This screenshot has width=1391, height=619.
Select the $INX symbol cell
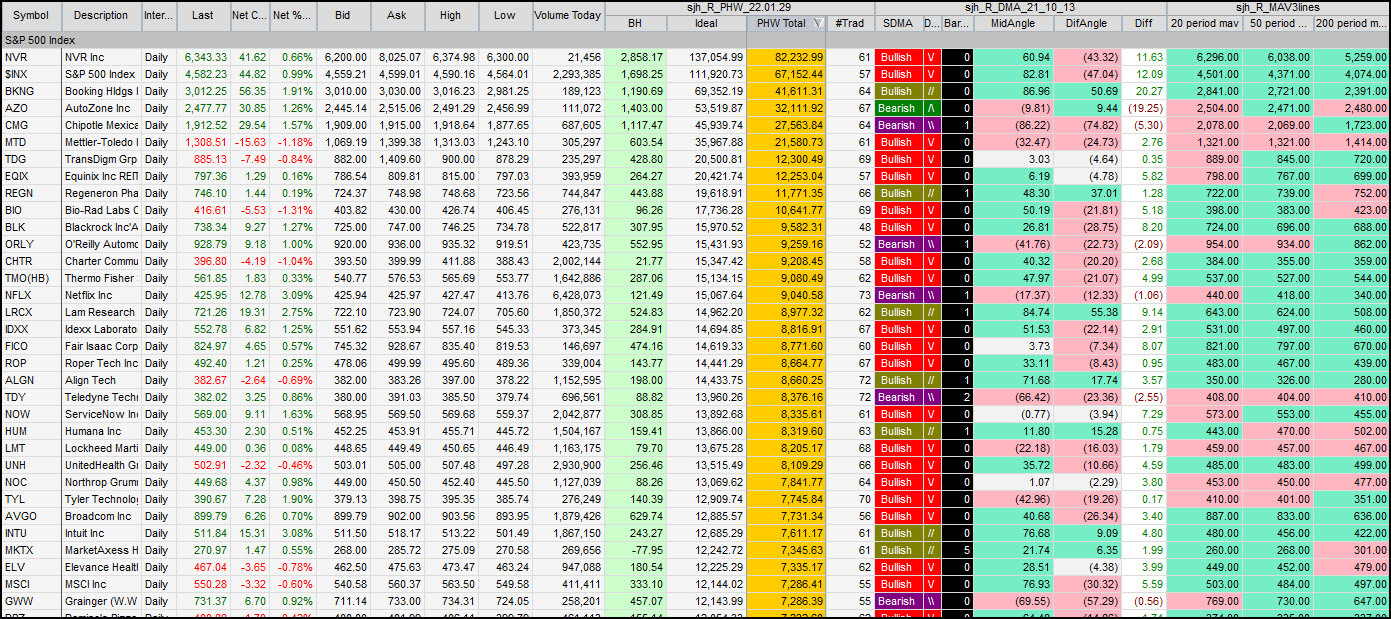pyautogui.click(x=31, y=74)
